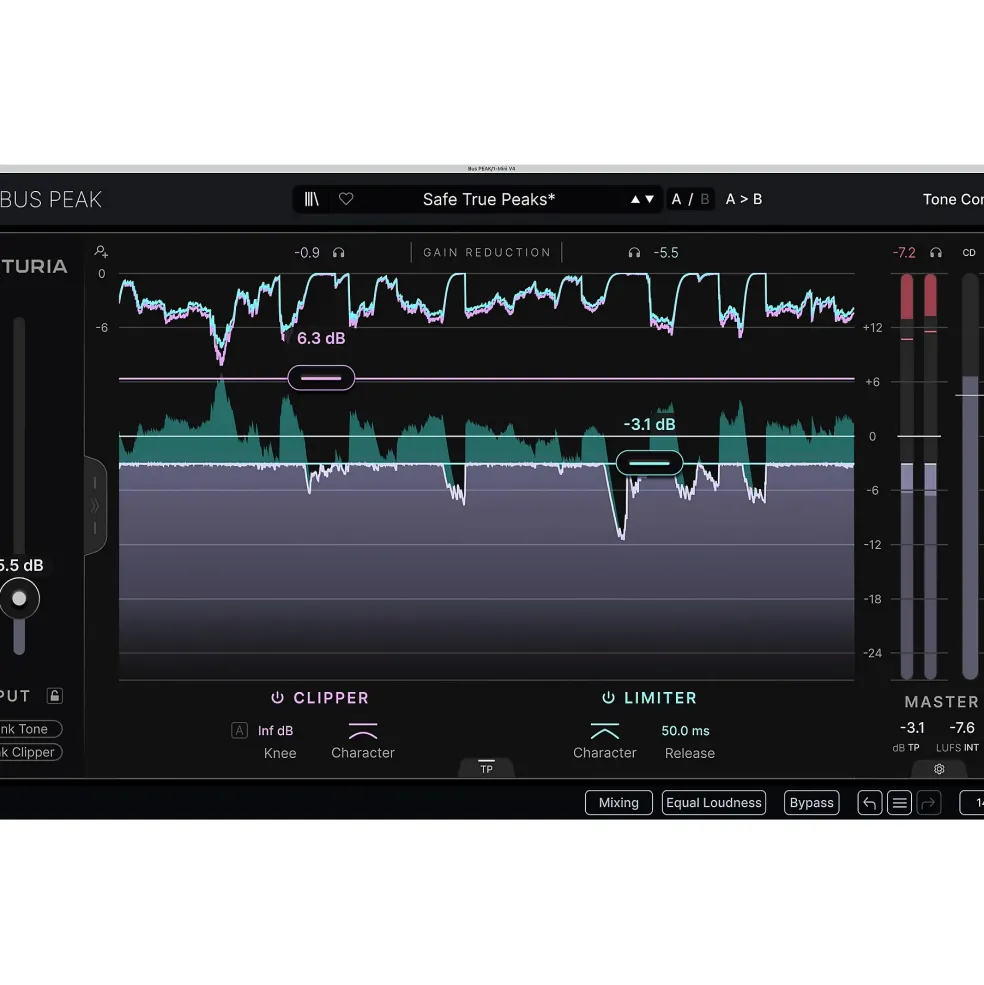Copy settings with A > B
This screenshot has height=985, width=984.
pos(744,199)
